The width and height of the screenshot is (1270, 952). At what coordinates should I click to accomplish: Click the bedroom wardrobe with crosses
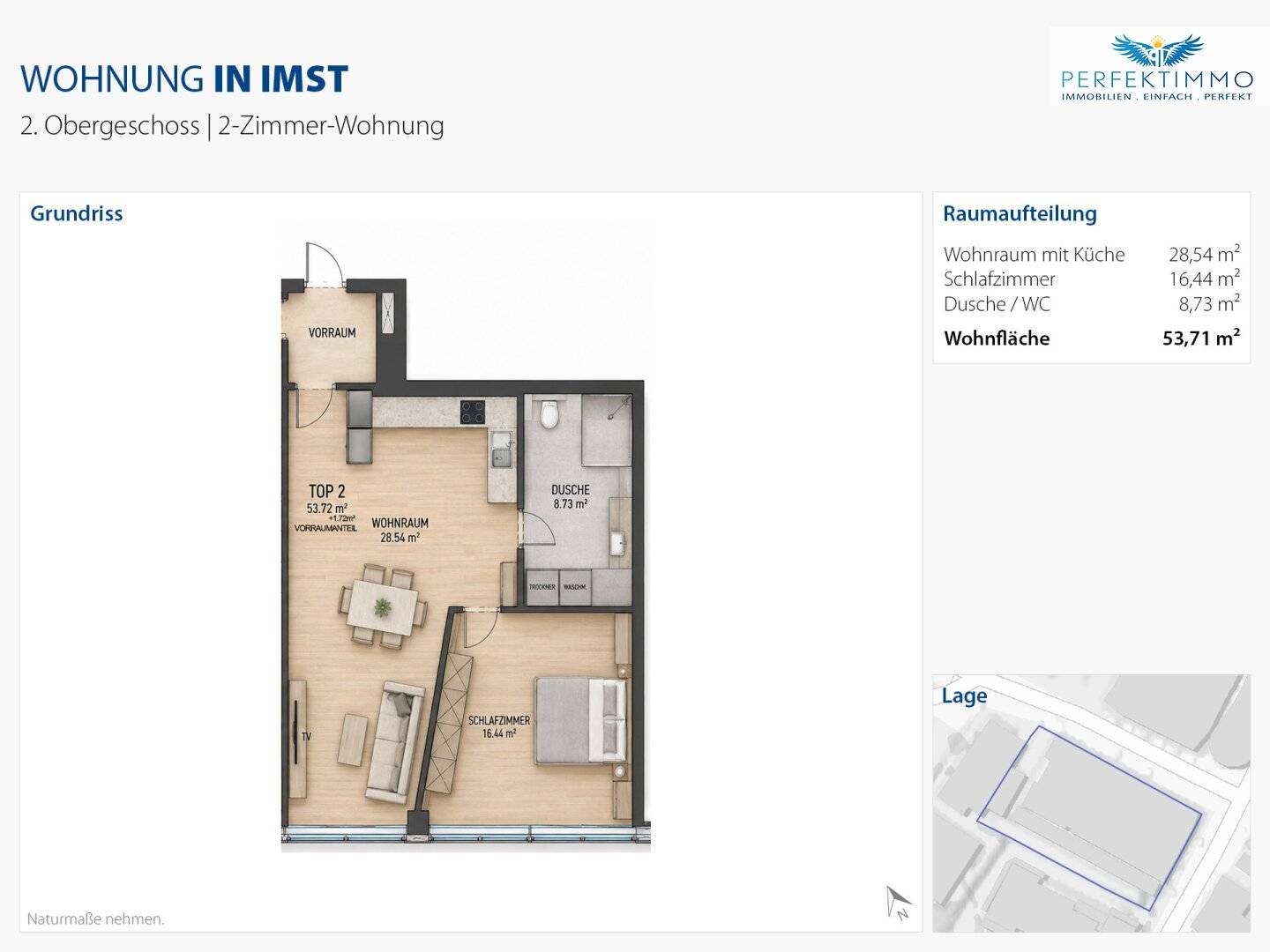coord(448,721)
